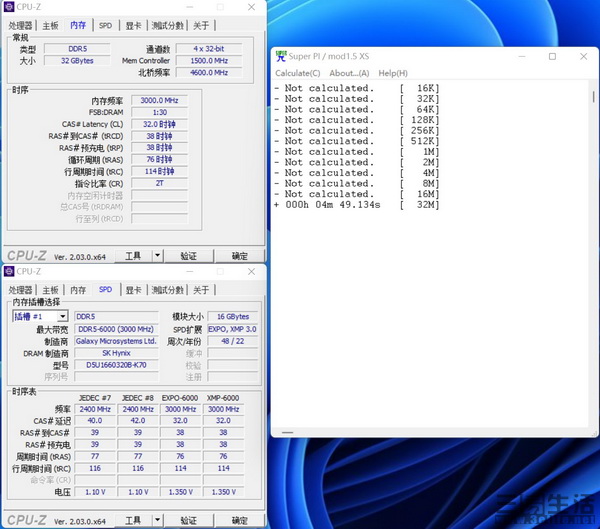This screenshot has height=529, width=600.
Task: Click the CPU-Z app icon in top window title bar
Action: 9,7
